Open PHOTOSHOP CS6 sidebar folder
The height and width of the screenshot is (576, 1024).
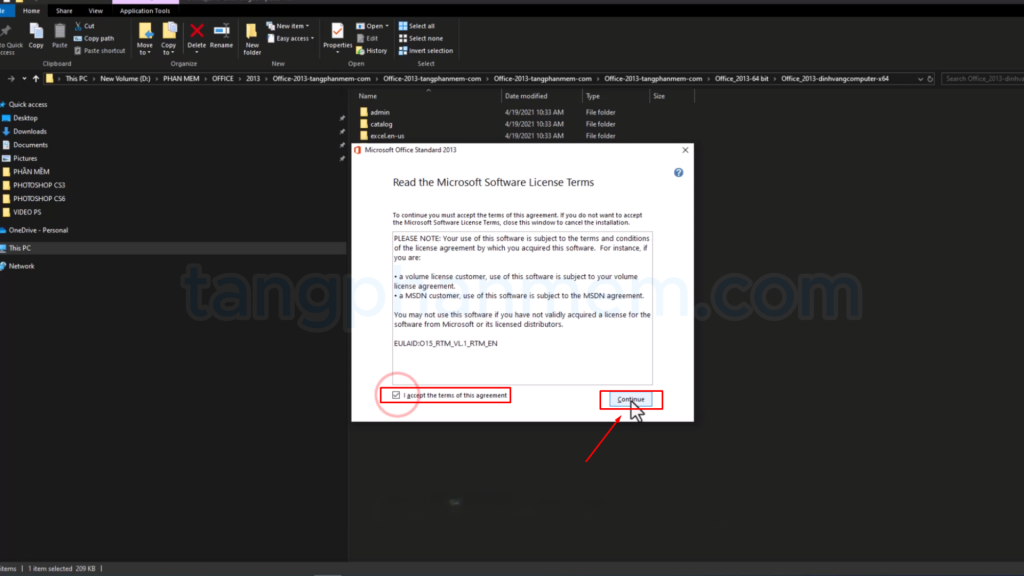click(x=39, y=199)
